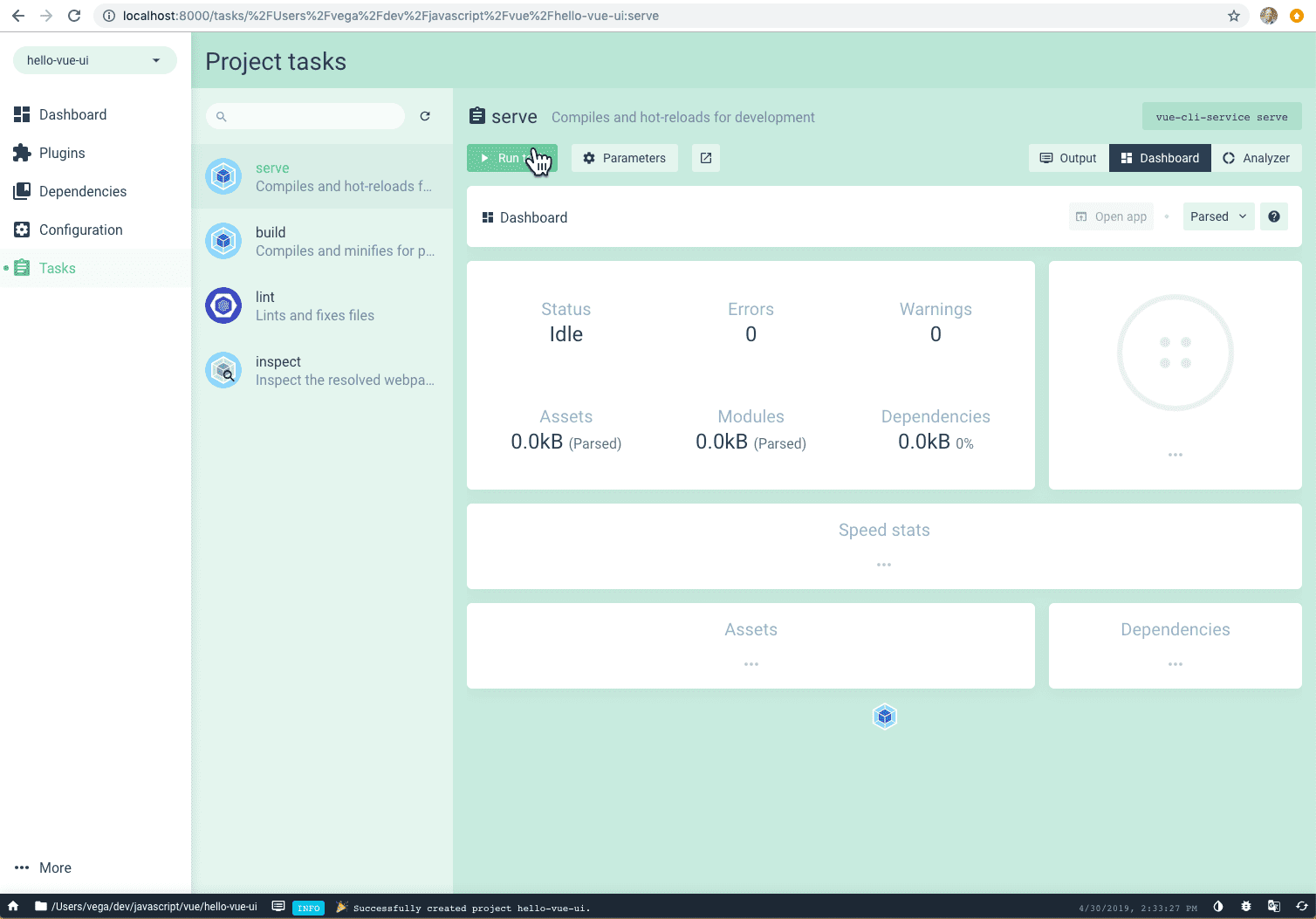Expand the Parsed size mode dropdown
Viewport: 1316px width, 919px height.
pos(1218,216)
